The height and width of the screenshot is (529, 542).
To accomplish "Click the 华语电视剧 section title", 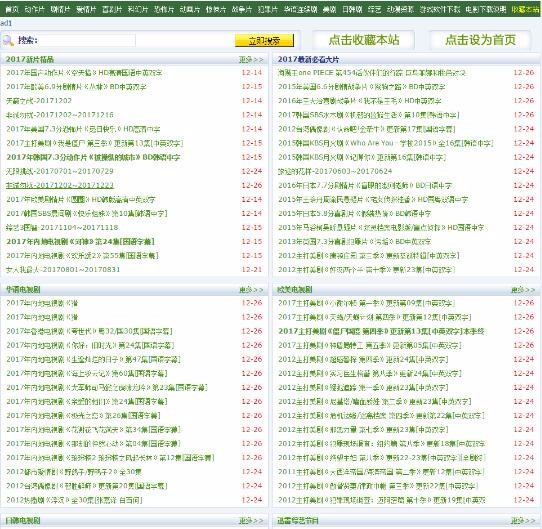I will click(x=23, y=290).
